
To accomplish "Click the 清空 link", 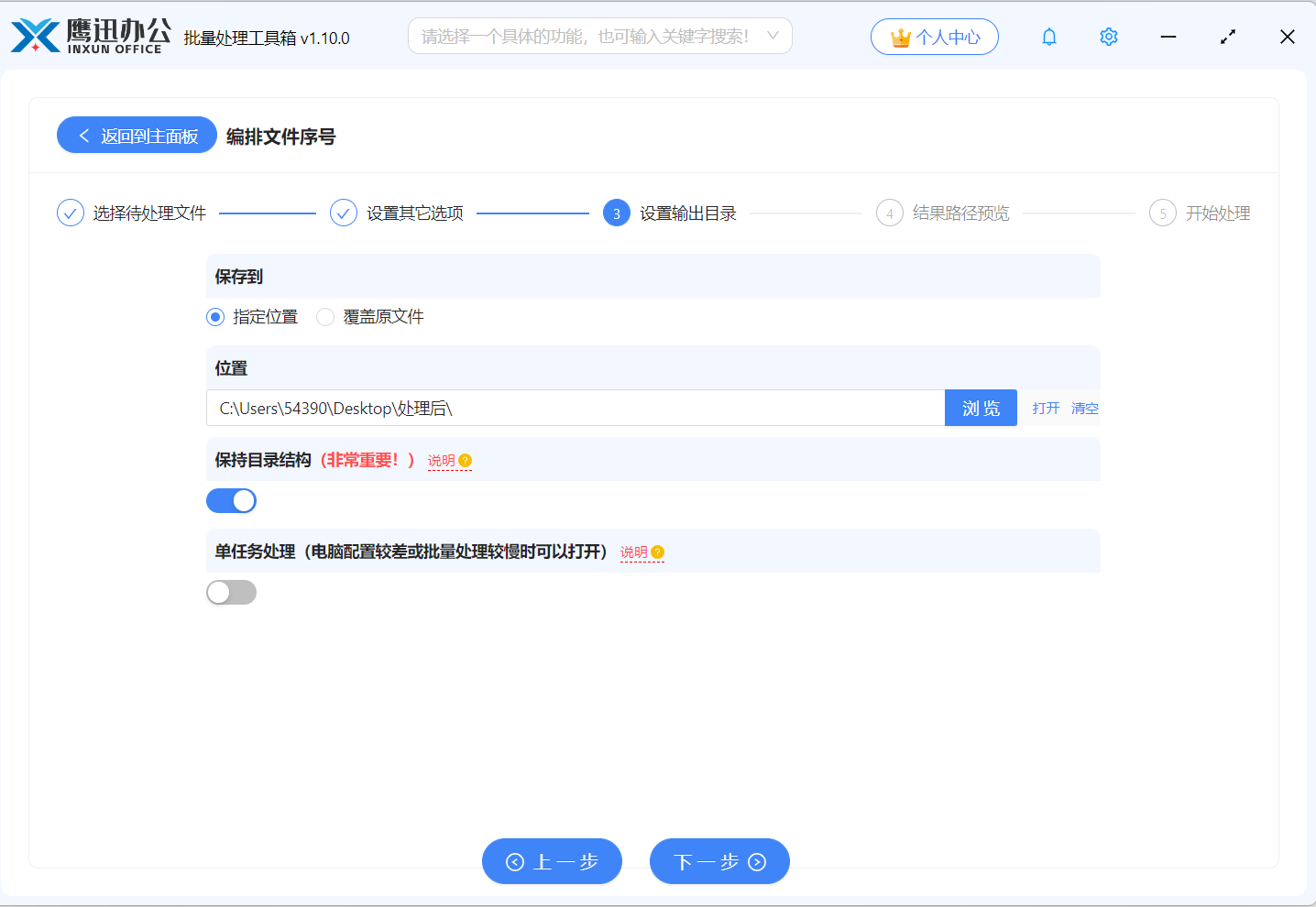I will (x=1084, y=408).
